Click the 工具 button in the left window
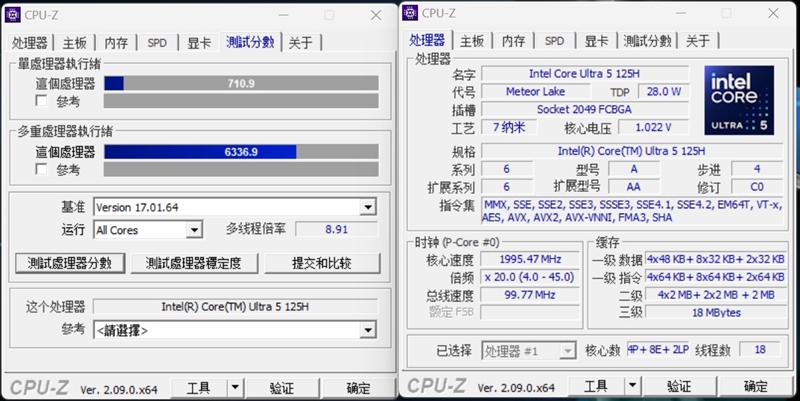Image resolution: width=800 pixels, height=401 pixels. (x=198, y=388)
